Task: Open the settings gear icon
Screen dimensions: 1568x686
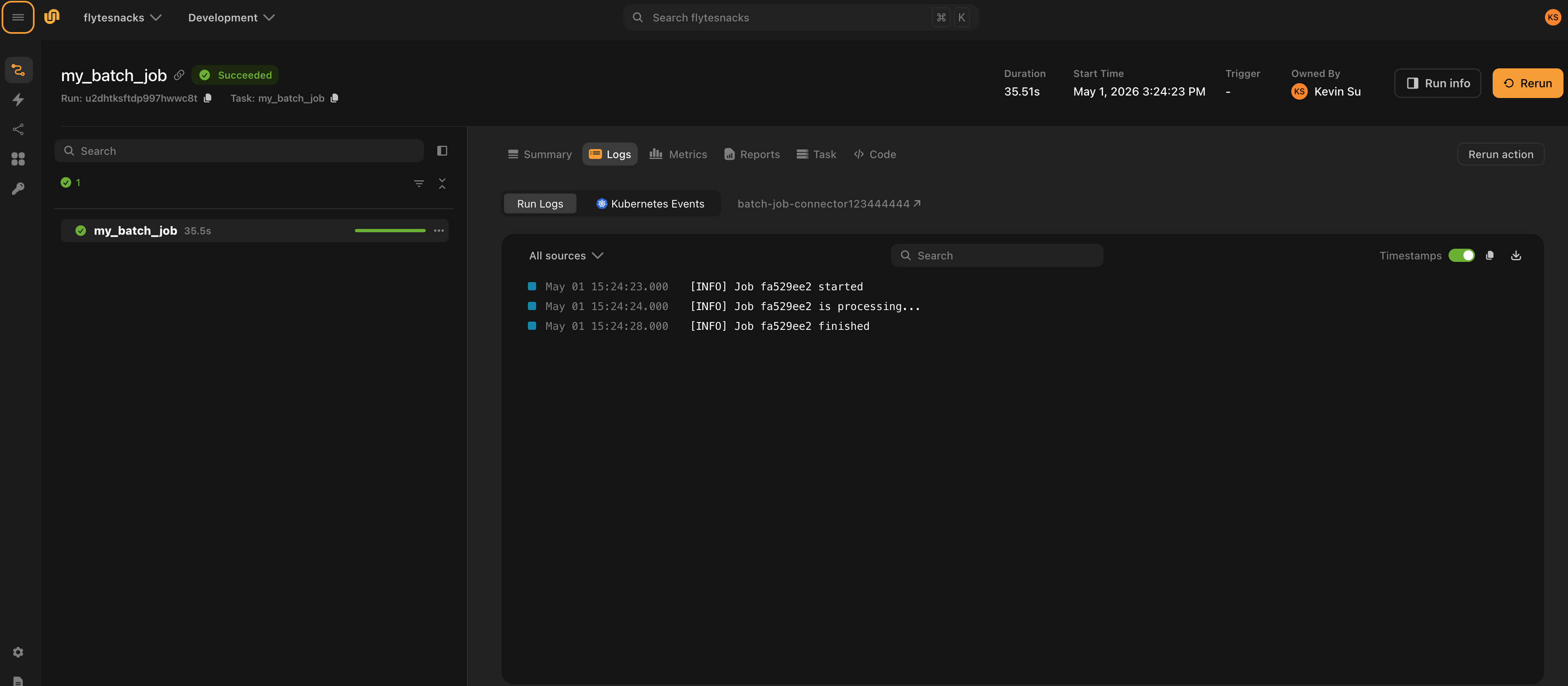Action: coord(18,652)
